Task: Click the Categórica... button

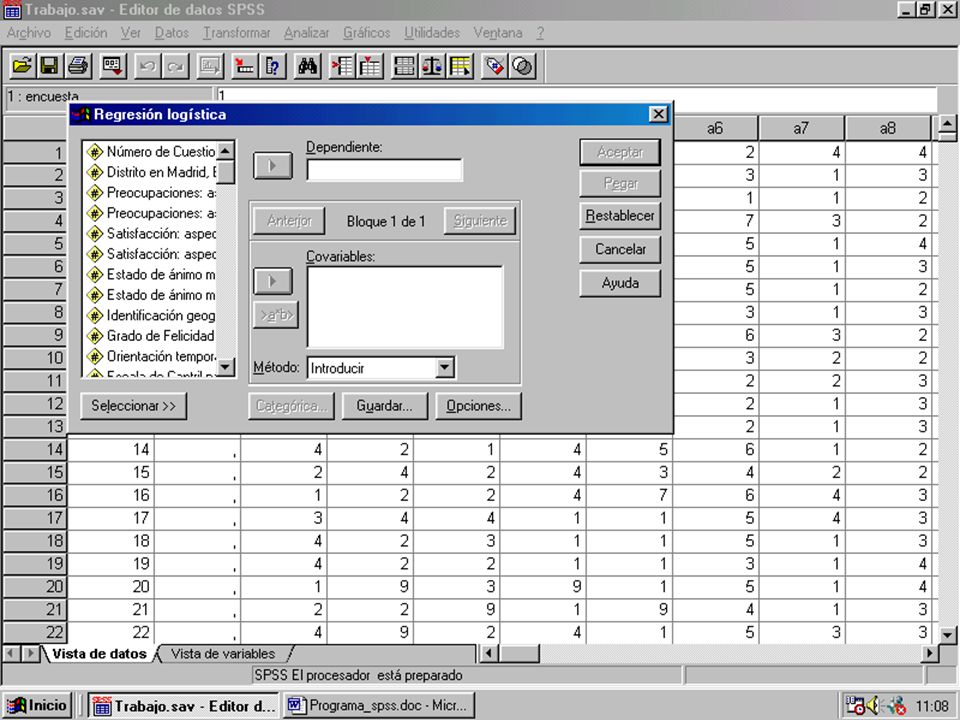Action: [291, 405]
